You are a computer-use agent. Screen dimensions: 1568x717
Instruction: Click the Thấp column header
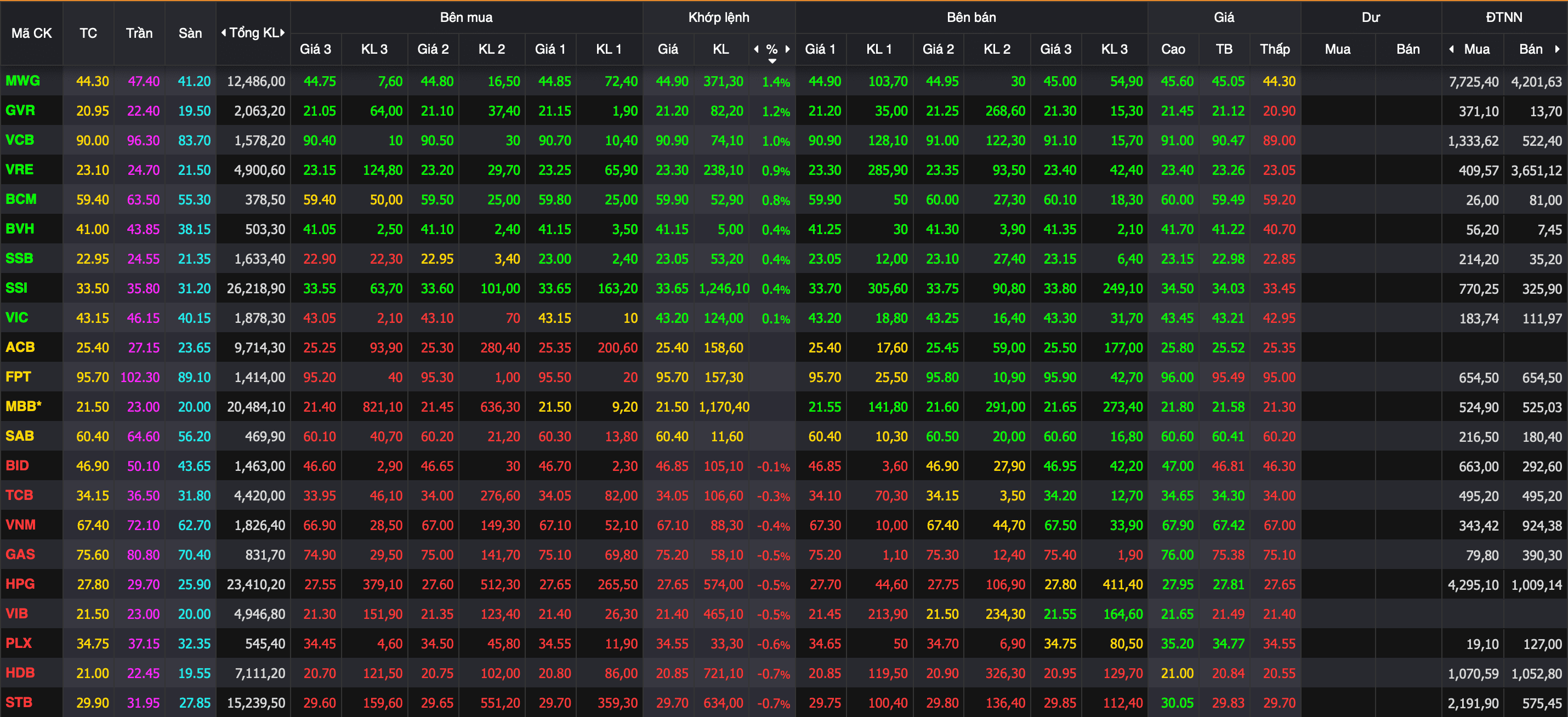pyautogui.click(x=1275, y=49)
